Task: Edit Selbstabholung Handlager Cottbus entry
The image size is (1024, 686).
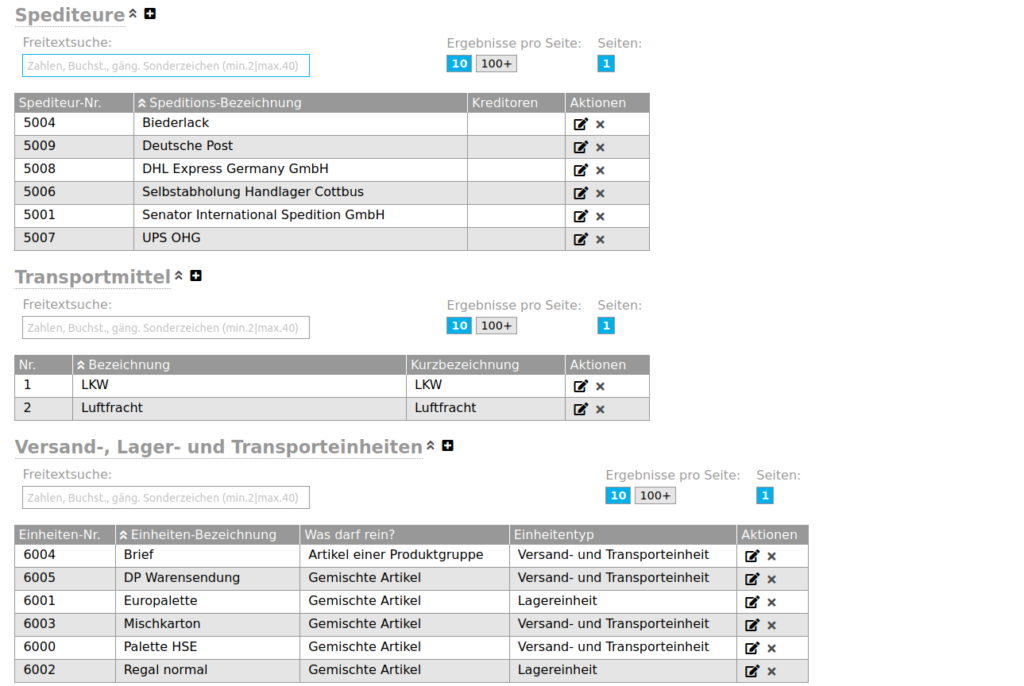Action: 581,193
